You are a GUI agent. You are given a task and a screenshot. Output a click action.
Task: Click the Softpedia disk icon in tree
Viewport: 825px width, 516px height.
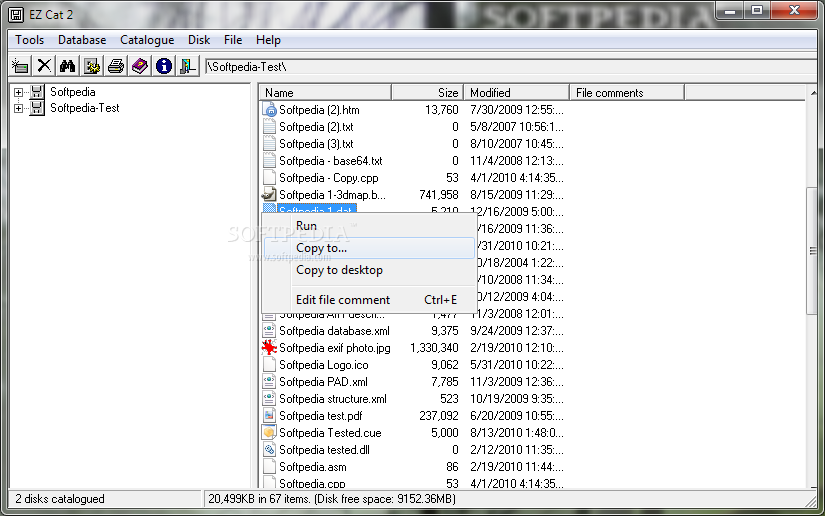[x=37, y=92]
